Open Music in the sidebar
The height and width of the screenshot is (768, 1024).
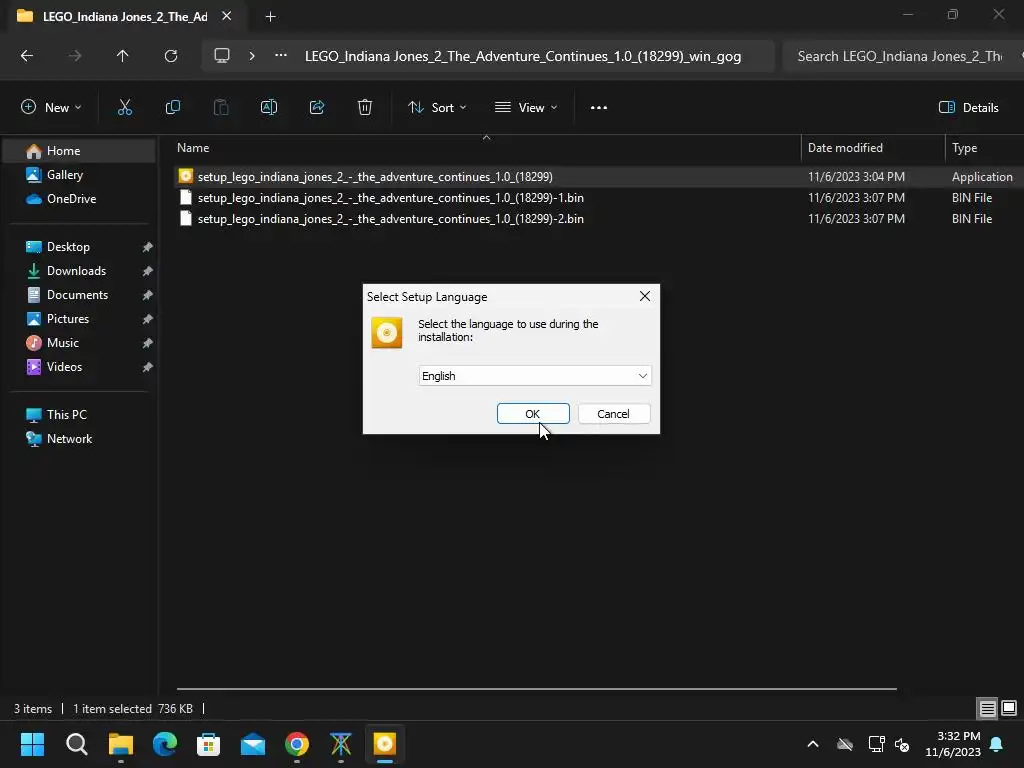tap(62, 343)
